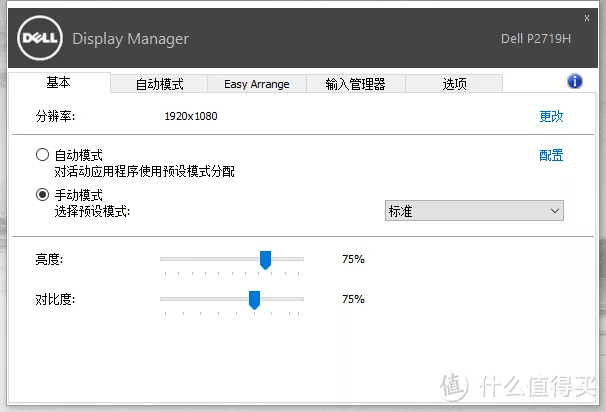This screenshot has width=606, height=412.
Task: Click the contrast 75% value
Action: click(x=353, y=299)
